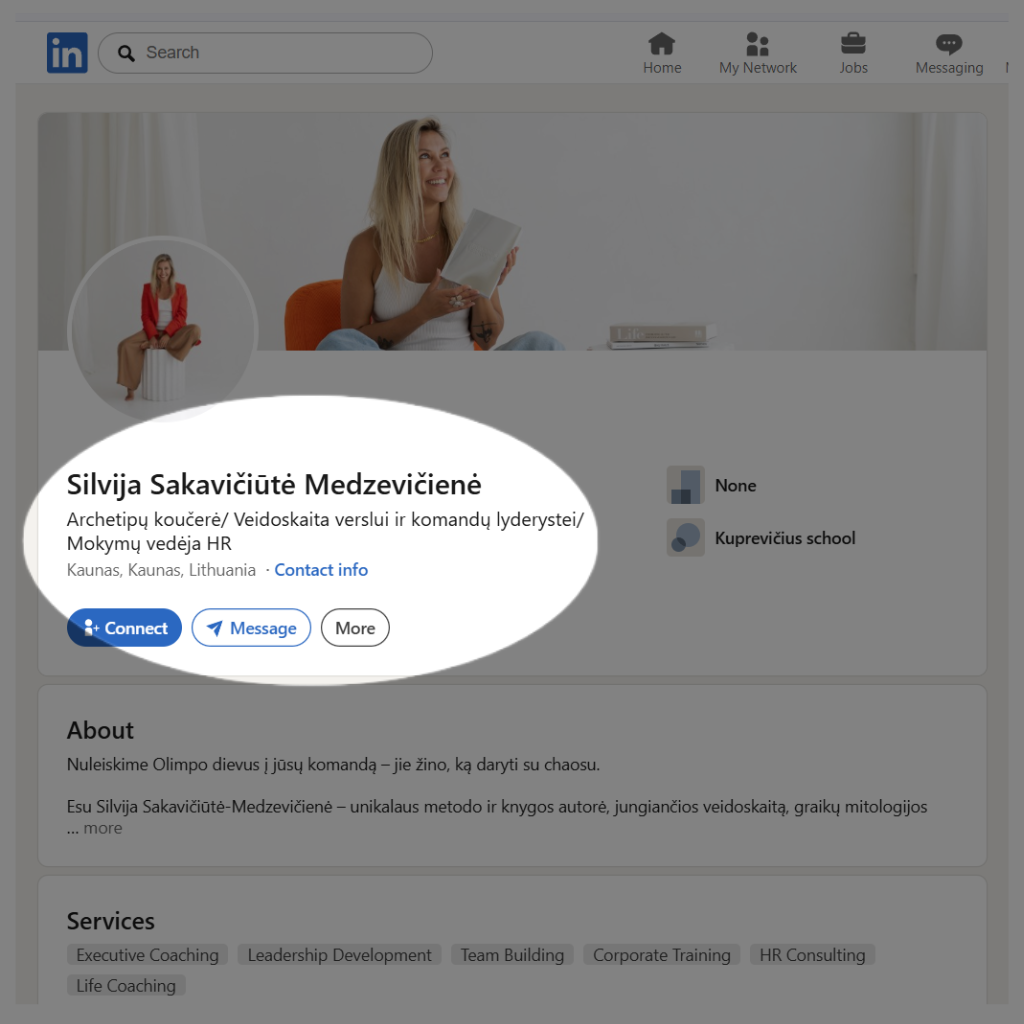Open the Messaging chat icon
The image size is (1024, 1024).
(948, 44)
